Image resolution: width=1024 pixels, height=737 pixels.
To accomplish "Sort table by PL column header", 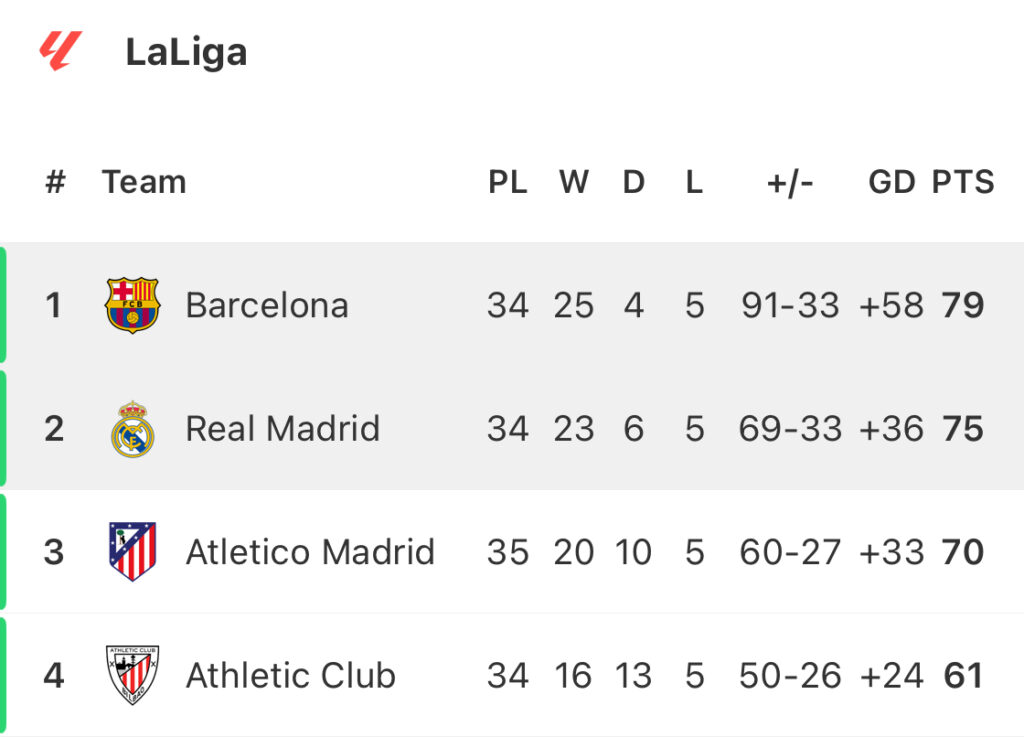I will click(x=507, y=182).
